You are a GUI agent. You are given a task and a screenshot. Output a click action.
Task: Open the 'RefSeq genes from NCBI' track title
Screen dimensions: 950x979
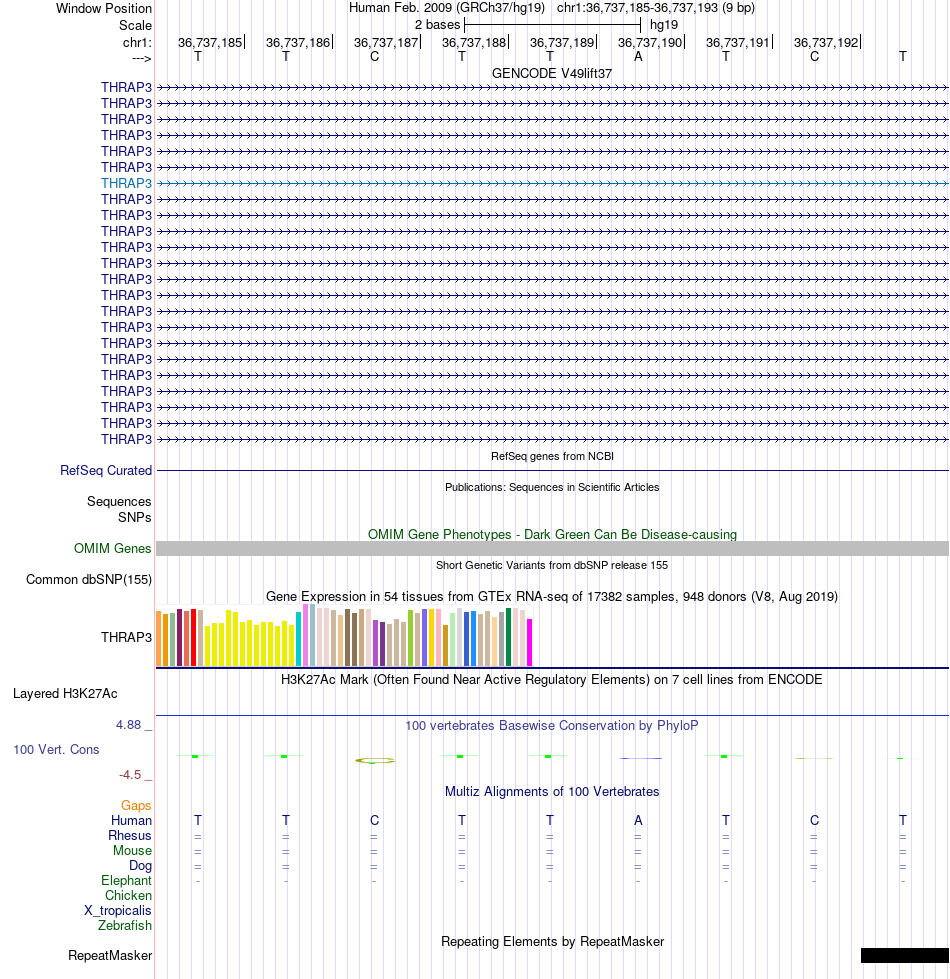552,456
